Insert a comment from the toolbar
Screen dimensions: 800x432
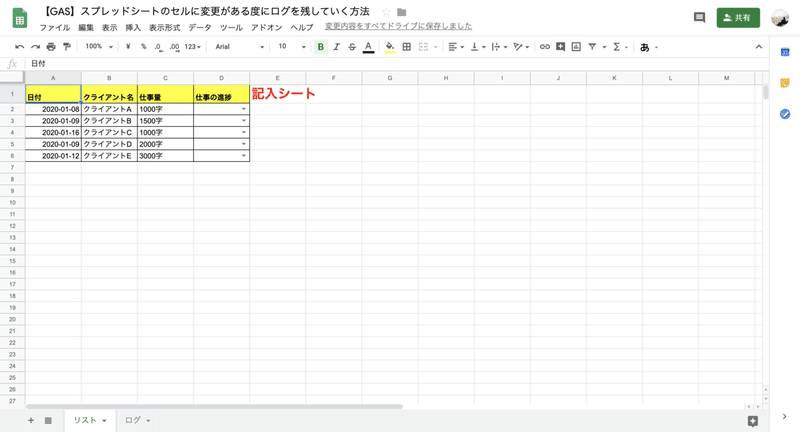[x=560, y=47]
